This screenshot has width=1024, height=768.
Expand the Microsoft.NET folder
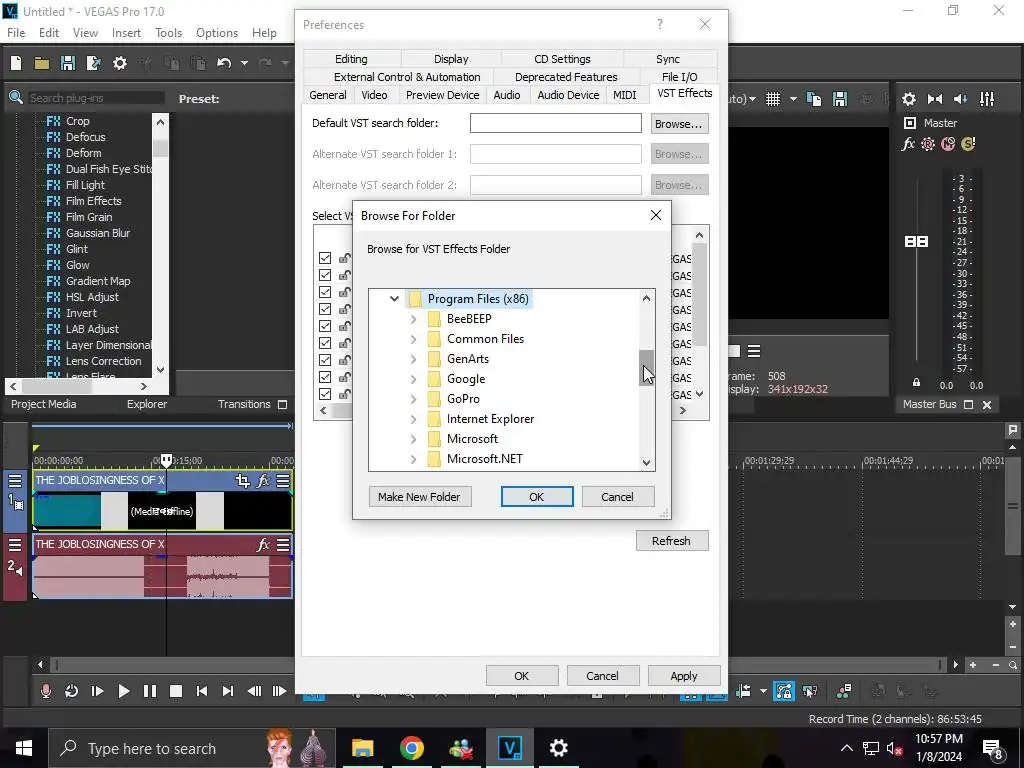pos(413,459)
